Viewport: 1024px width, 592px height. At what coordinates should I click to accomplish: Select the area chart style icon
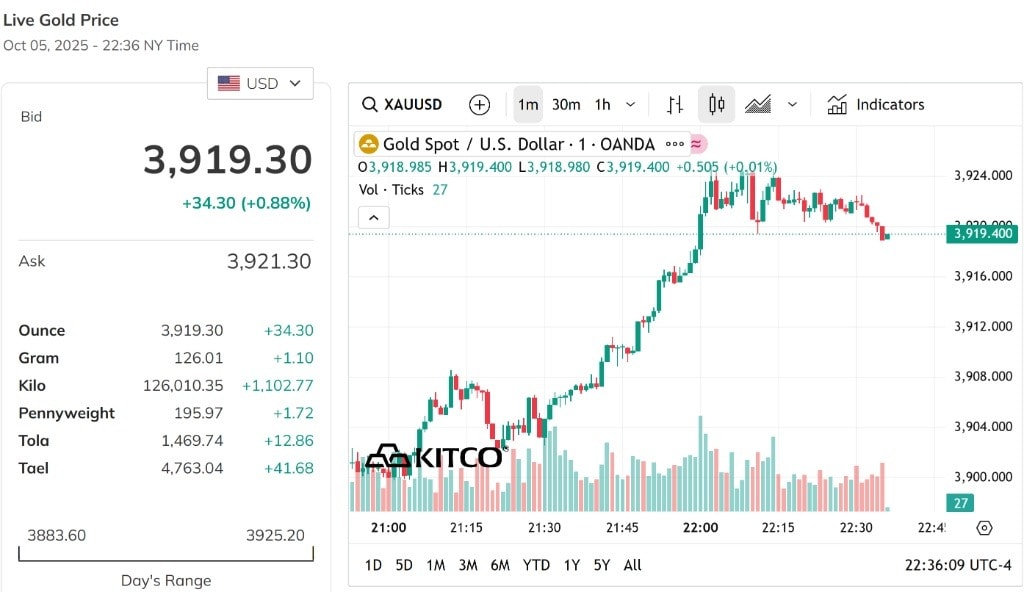click(758, 105)
